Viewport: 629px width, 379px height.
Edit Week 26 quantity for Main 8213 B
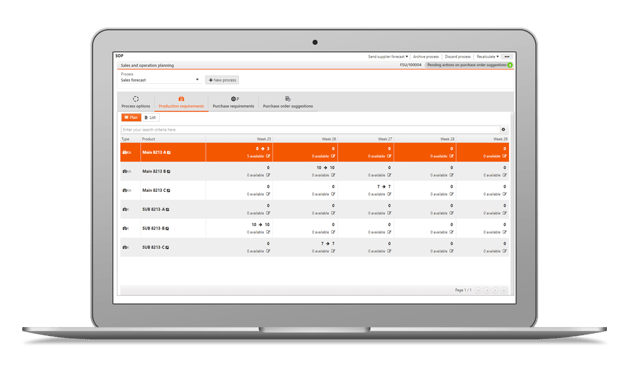pos(333,175)
